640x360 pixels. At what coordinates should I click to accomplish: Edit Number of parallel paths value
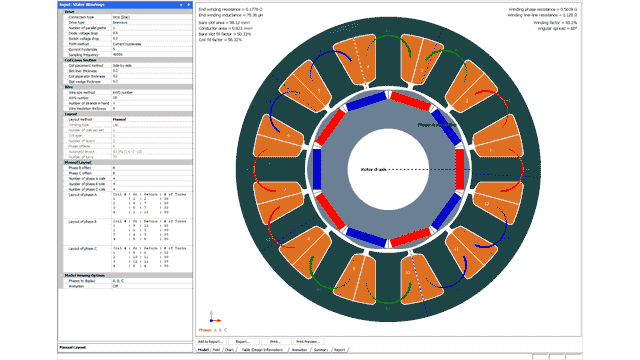pos(151,28)
